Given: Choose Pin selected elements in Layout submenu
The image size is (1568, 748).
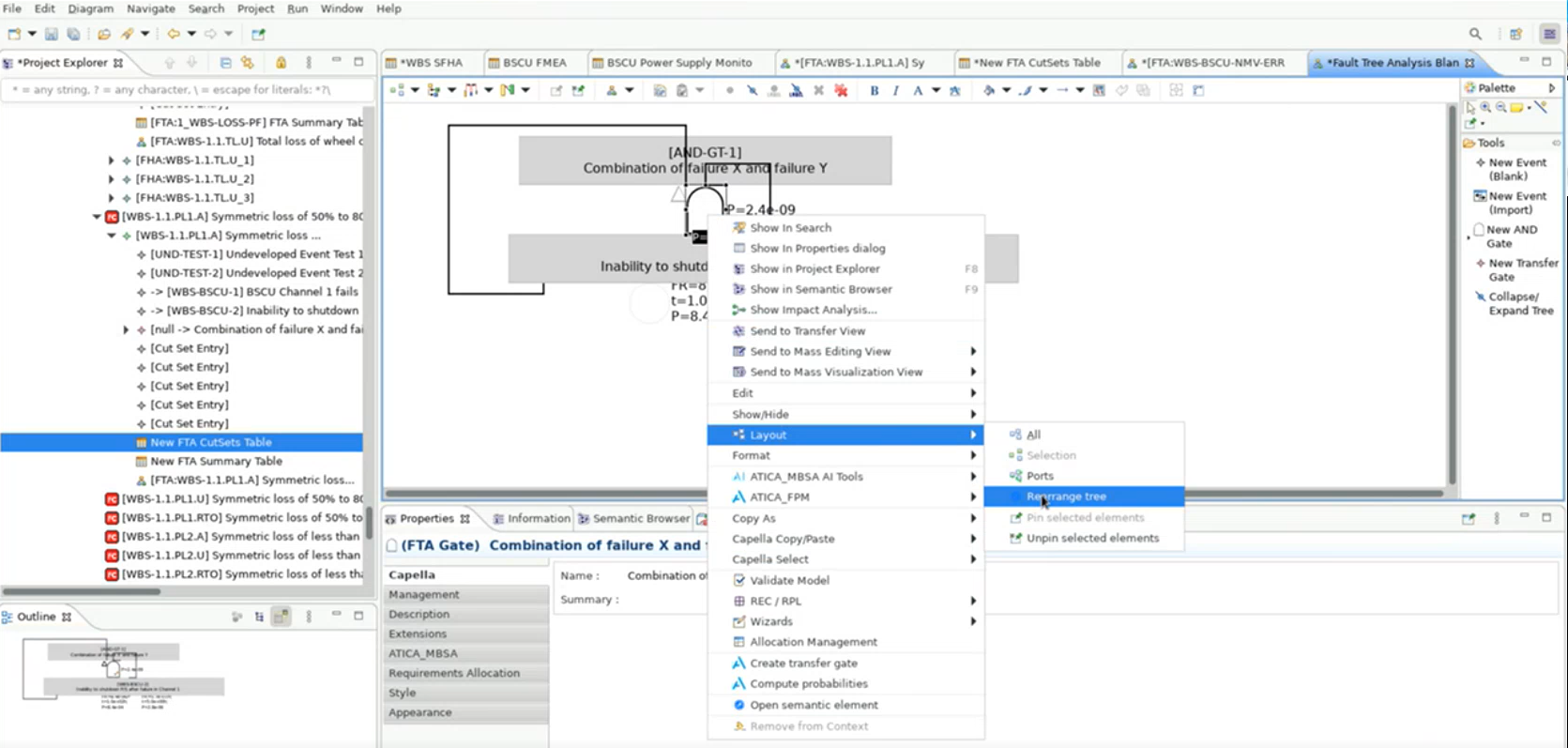Looking at the screenshot, I should coord(1084,517).
